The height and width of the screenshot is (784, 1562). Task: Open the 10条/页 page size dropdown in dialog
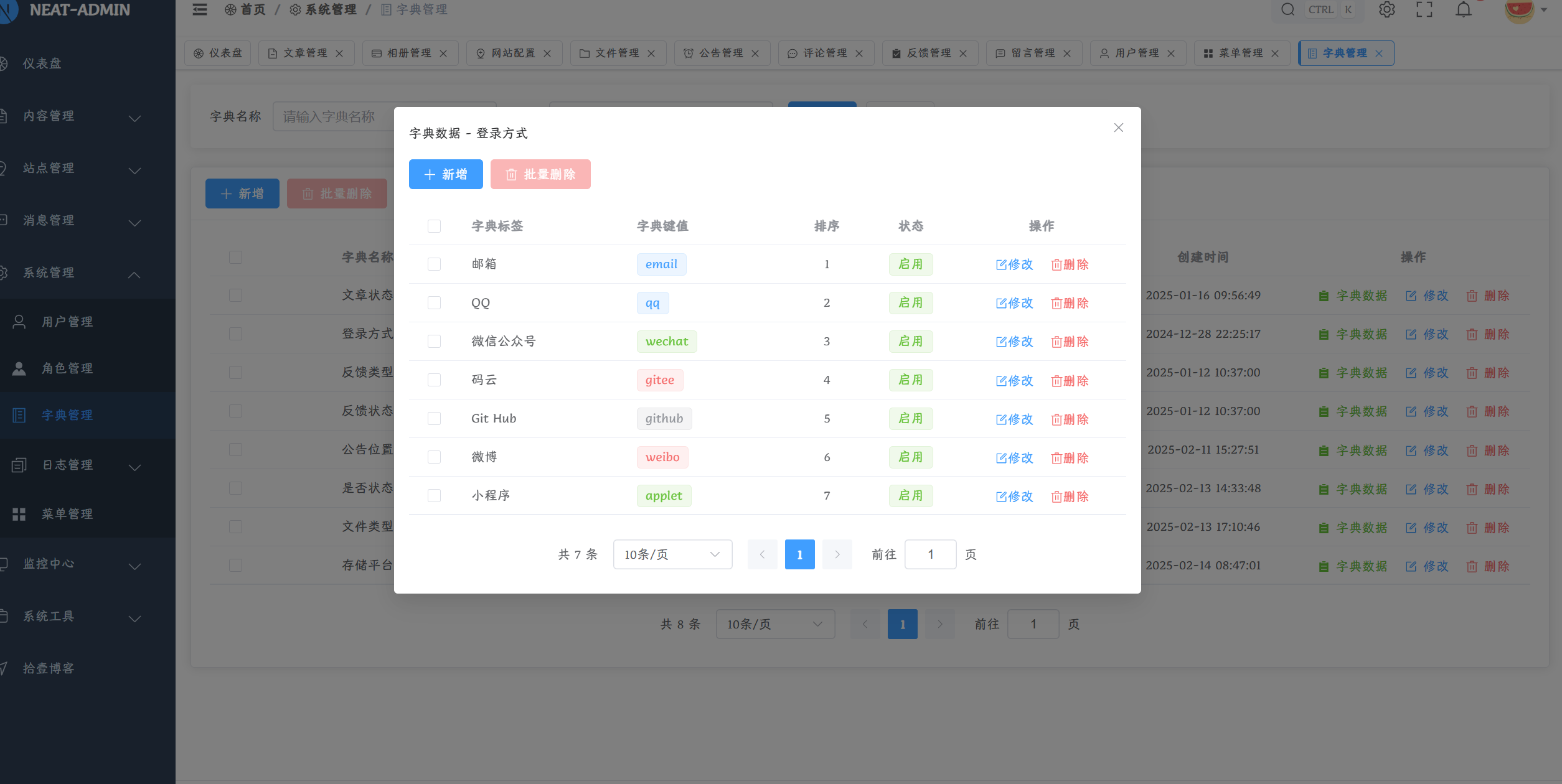click(672, 554)
